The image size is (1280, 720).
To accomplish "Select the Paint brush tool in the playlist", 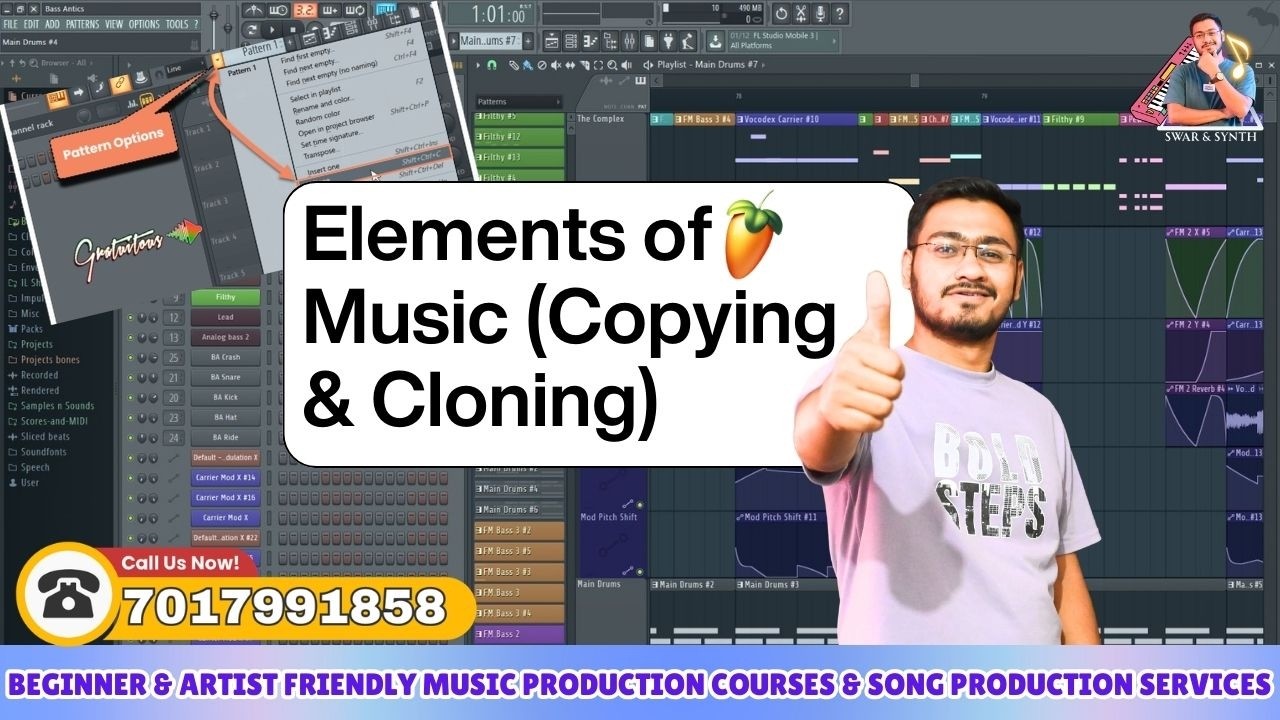I will (527, 65).
